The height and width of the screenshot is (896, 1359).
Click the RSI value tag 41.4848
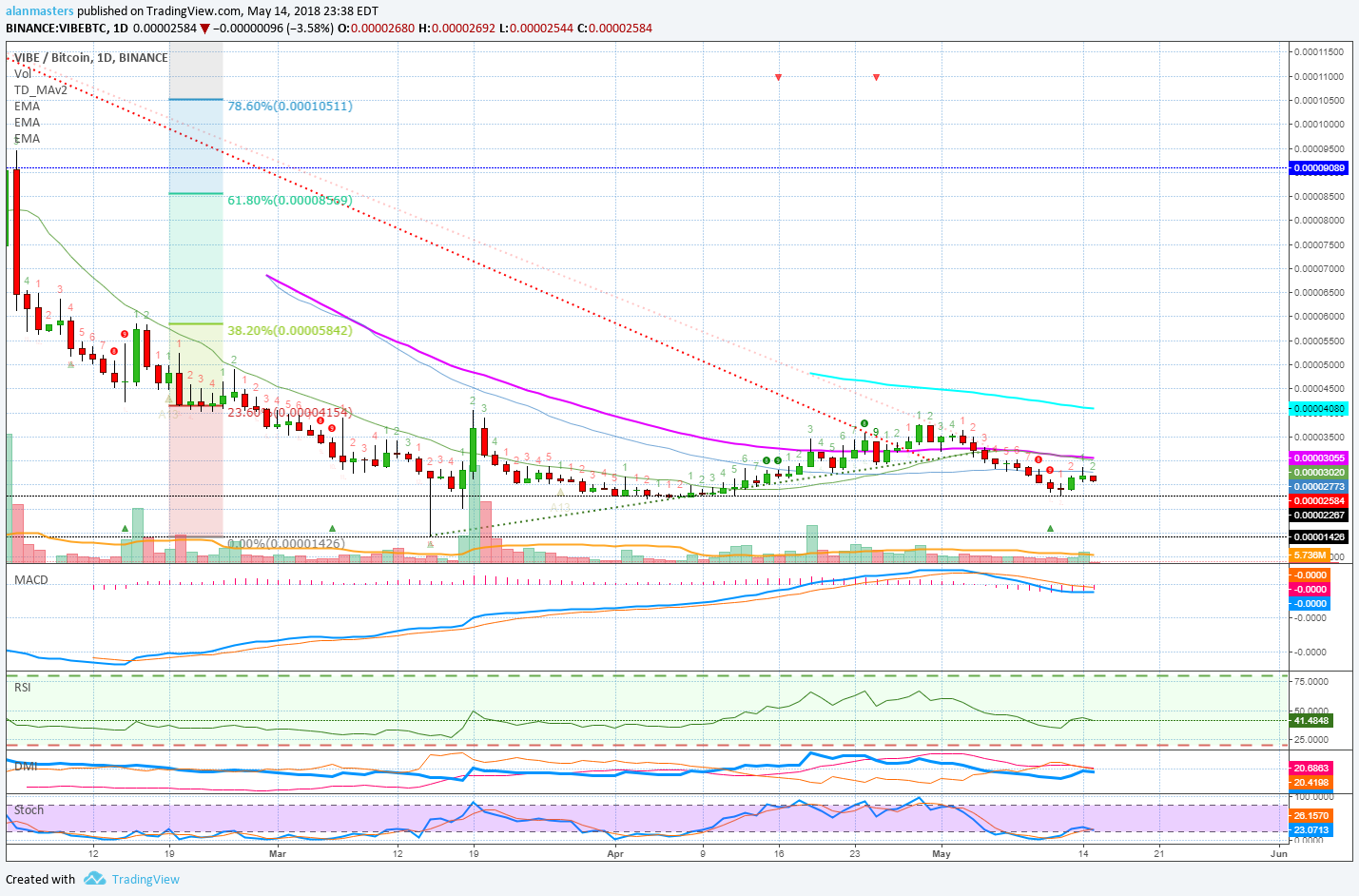pos(1310,721)
